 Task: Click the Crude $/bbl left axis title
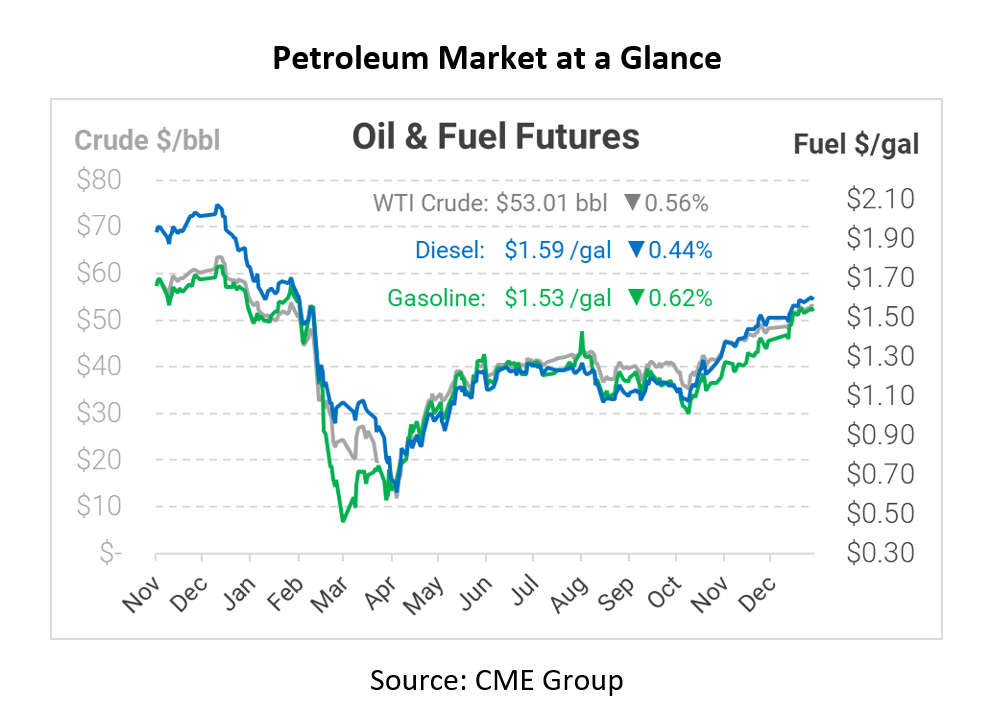pyautogui.click(x=148, y=140)
